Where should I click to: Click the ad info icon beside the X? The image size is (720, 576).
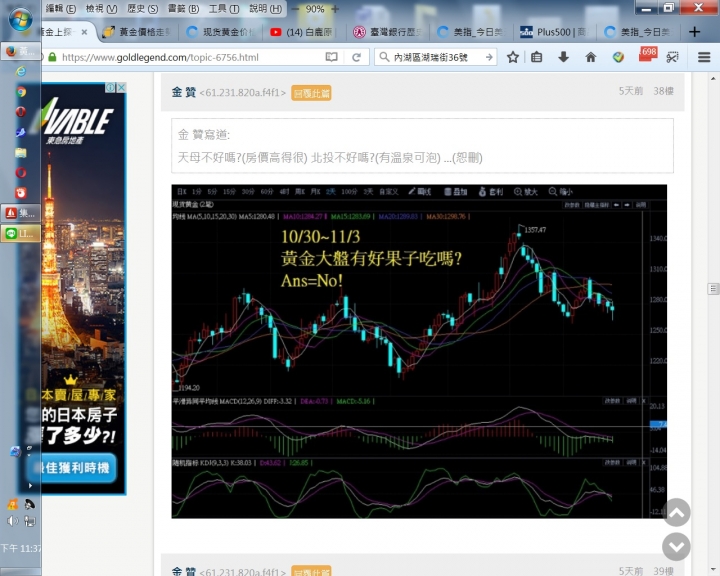[111, 87]
